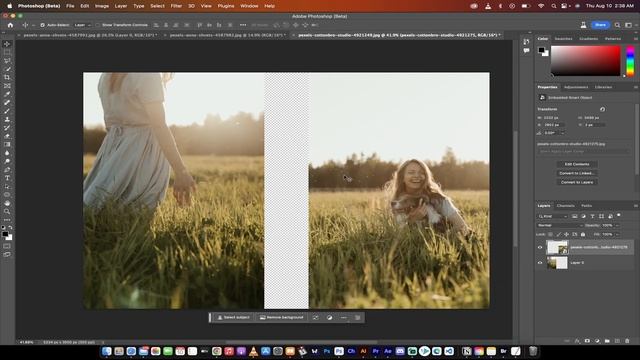The height and width of the screenshot is (360, 640).
Task: Open the Layers panel options menu
Action: tap(635, 206)
